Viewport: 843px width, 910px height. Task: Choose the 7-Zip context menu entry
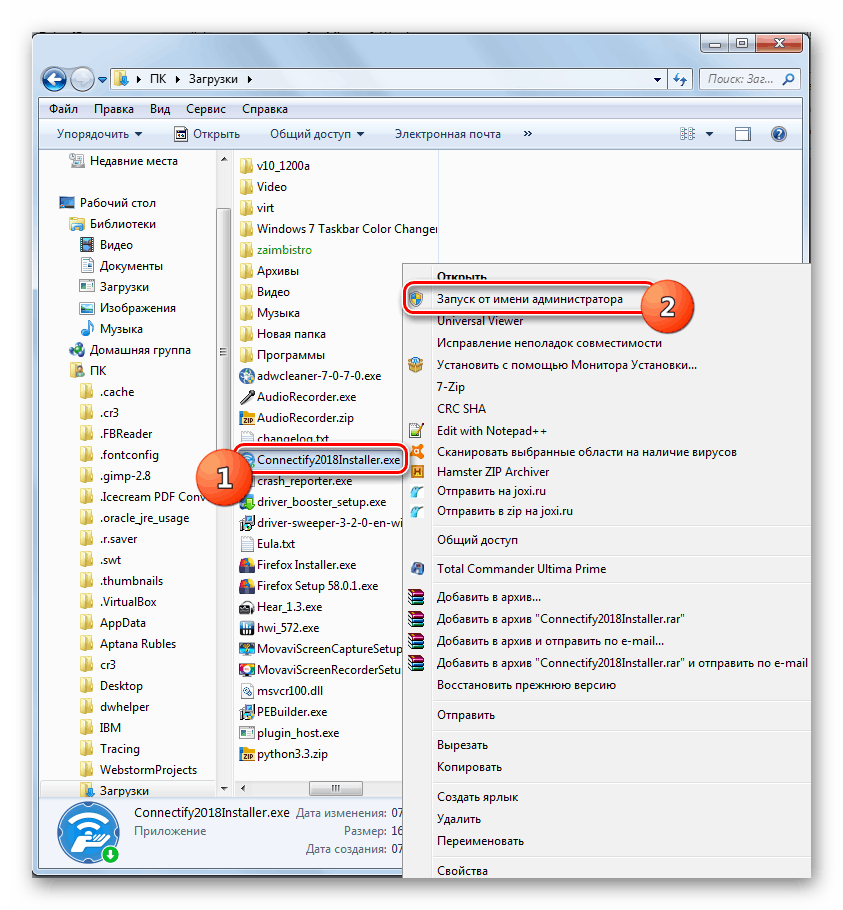coord(451,387)
